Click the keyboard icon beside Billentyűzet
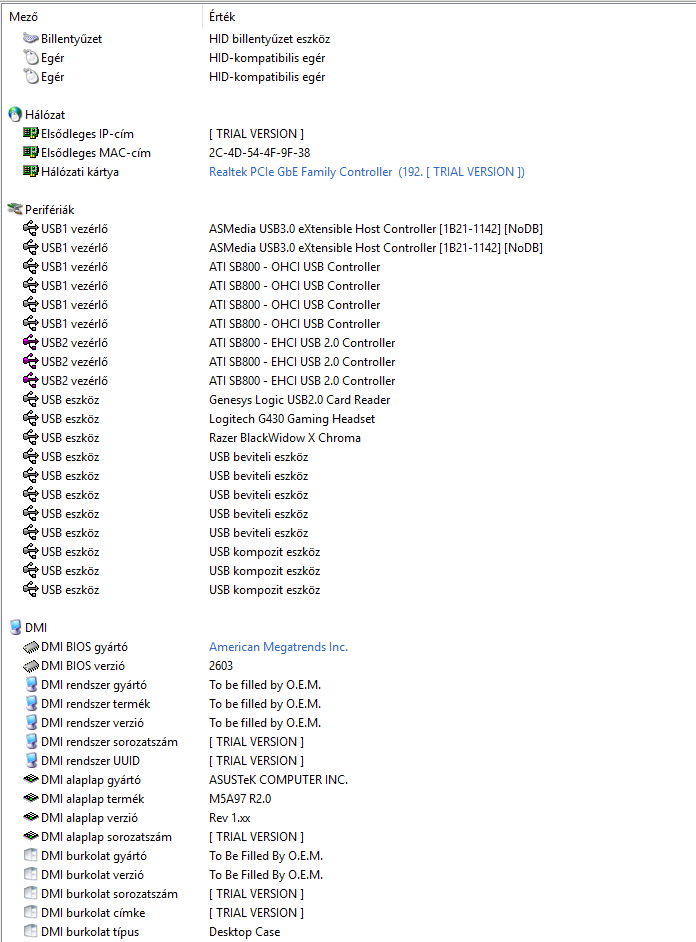The image size is (696, 942). pos(31,38)
